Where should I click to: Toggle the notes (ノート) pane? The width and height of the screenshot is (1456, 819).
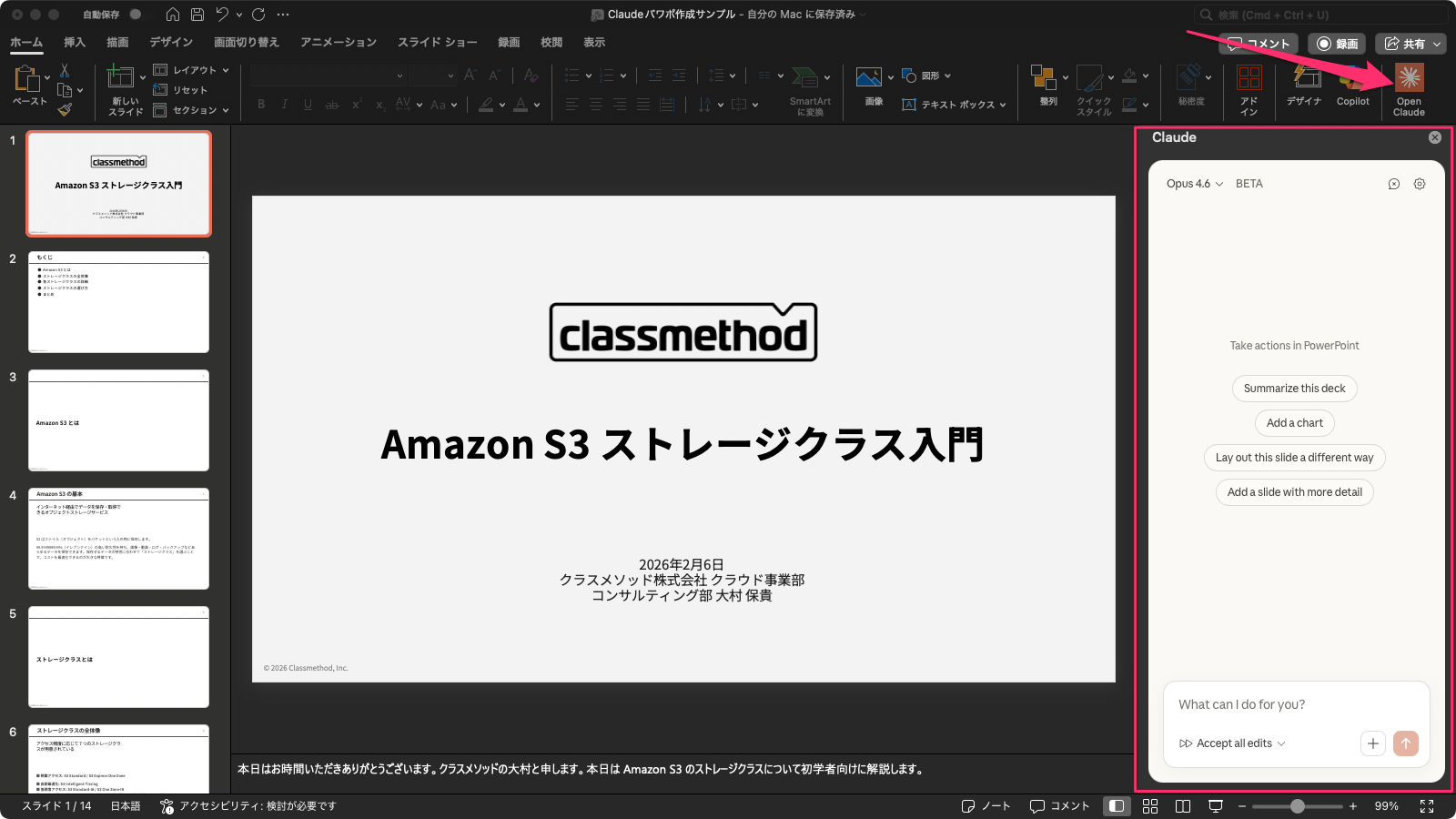(x=986, y=806)
